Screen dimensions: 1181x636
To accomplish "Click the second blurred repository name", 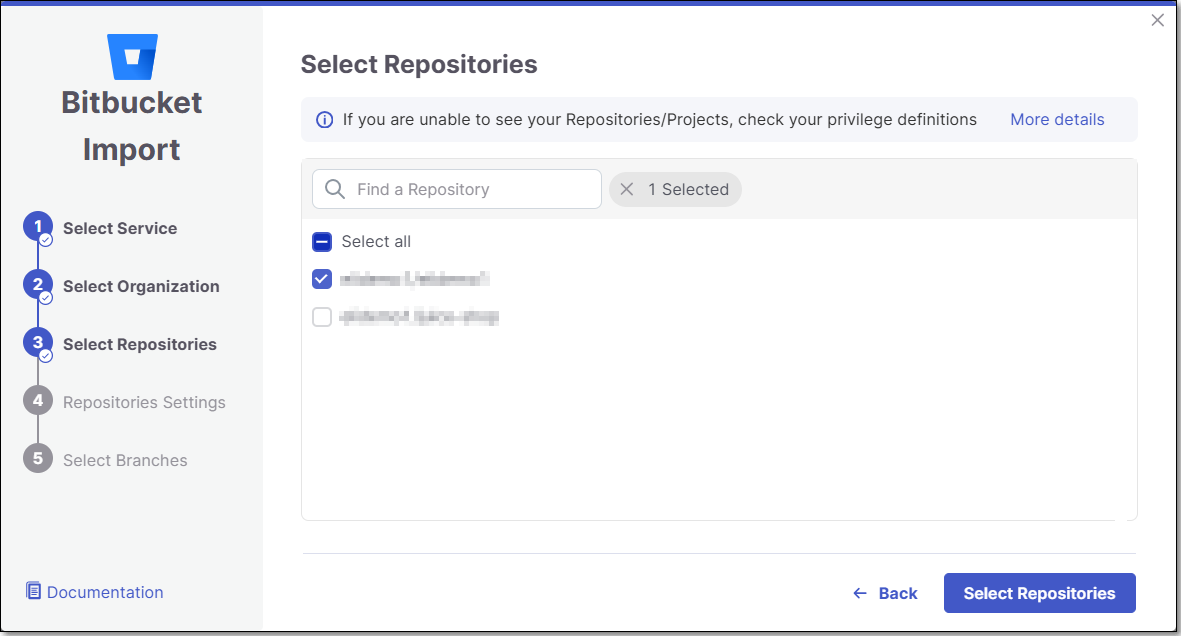I will pos(419,317).
